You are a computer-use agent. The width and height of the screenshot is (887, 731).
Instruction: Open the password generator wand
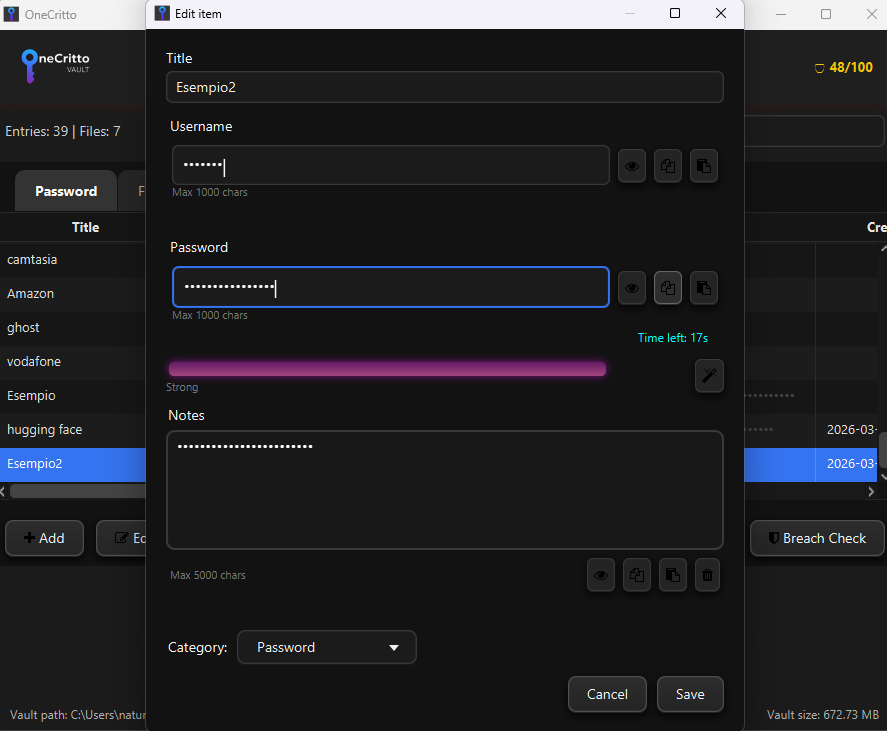point(709,376)
